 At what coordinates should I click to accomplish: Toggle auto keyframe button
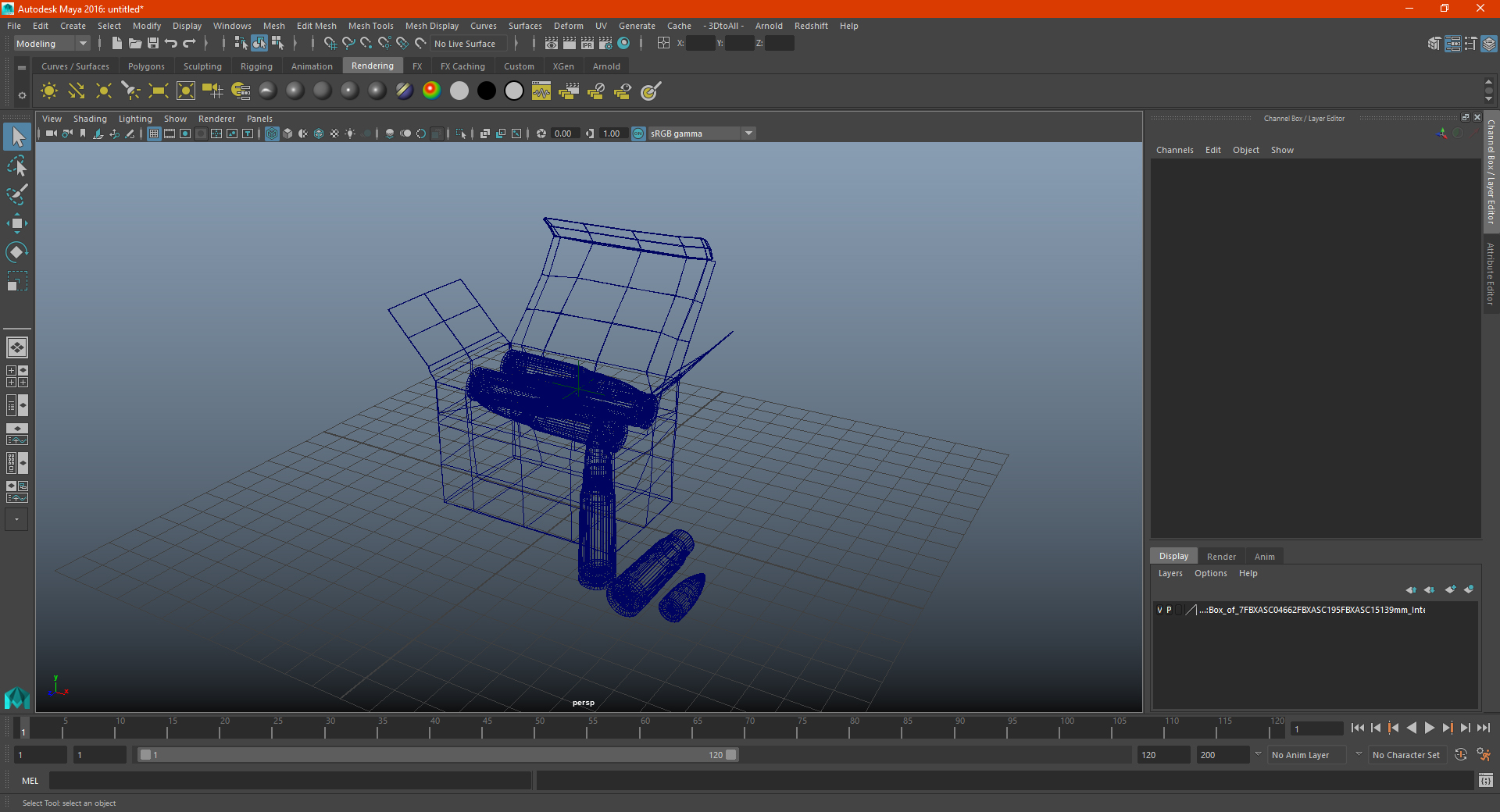(1461, 755)
